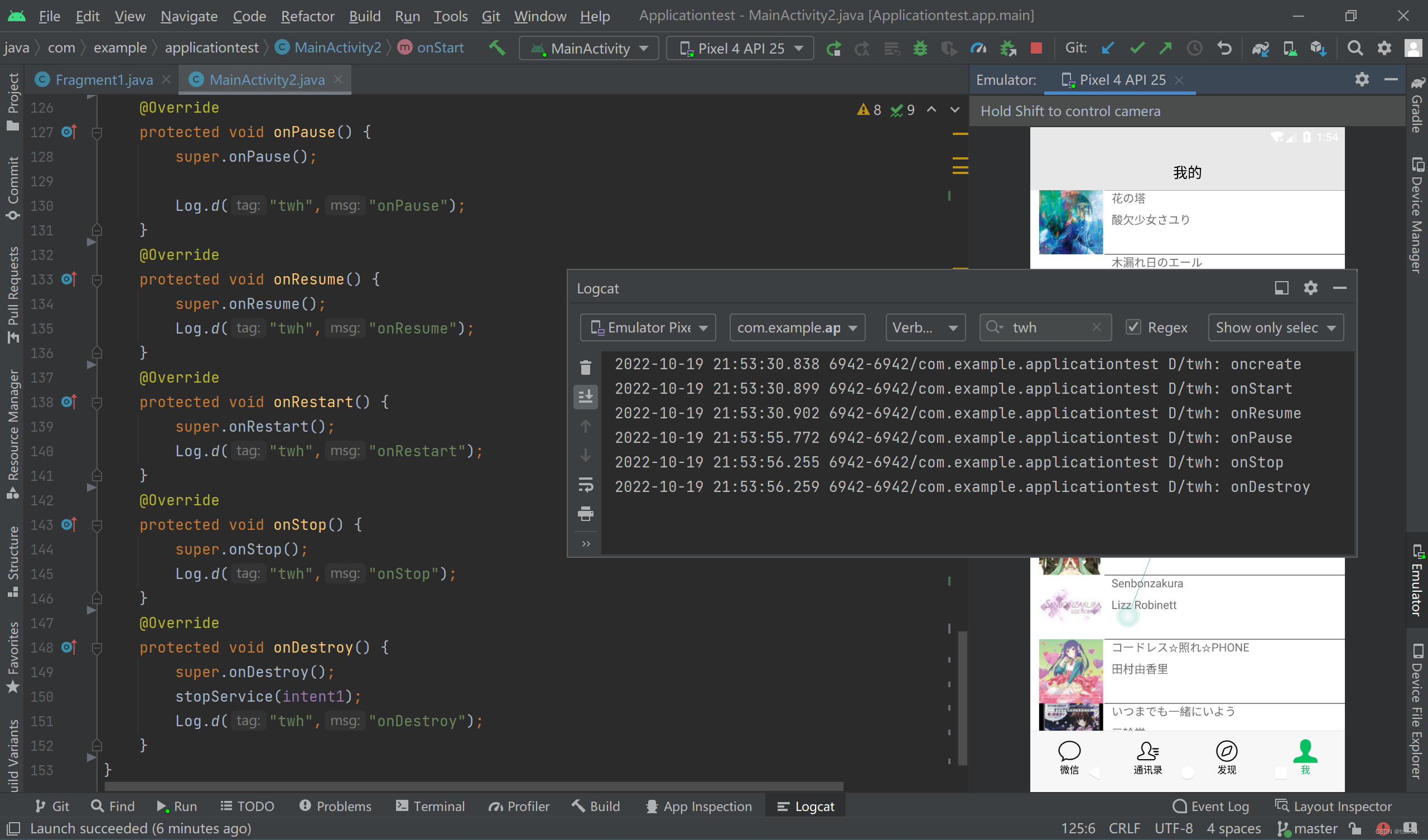Click the MainActivity2 breadcrumb
Screen dimensions: 1428x840
pos(328,47)
